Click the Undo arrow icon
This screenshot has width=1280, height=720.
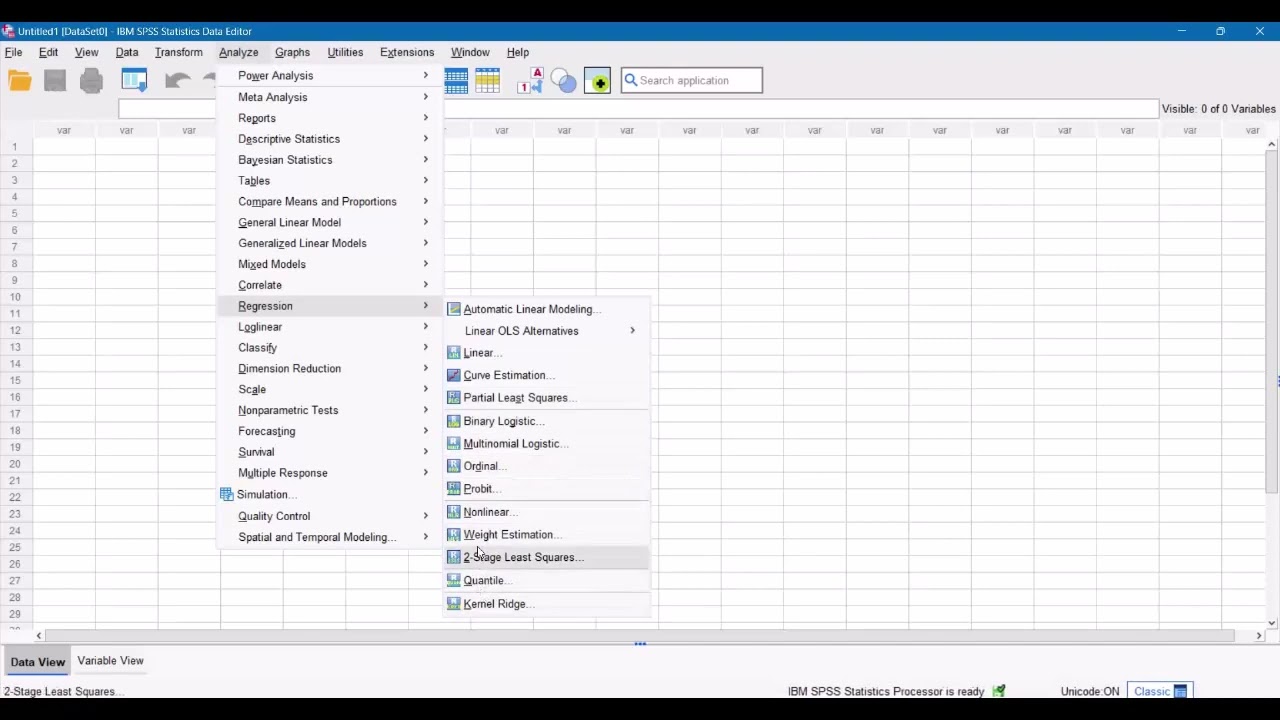tap(178, 81)
